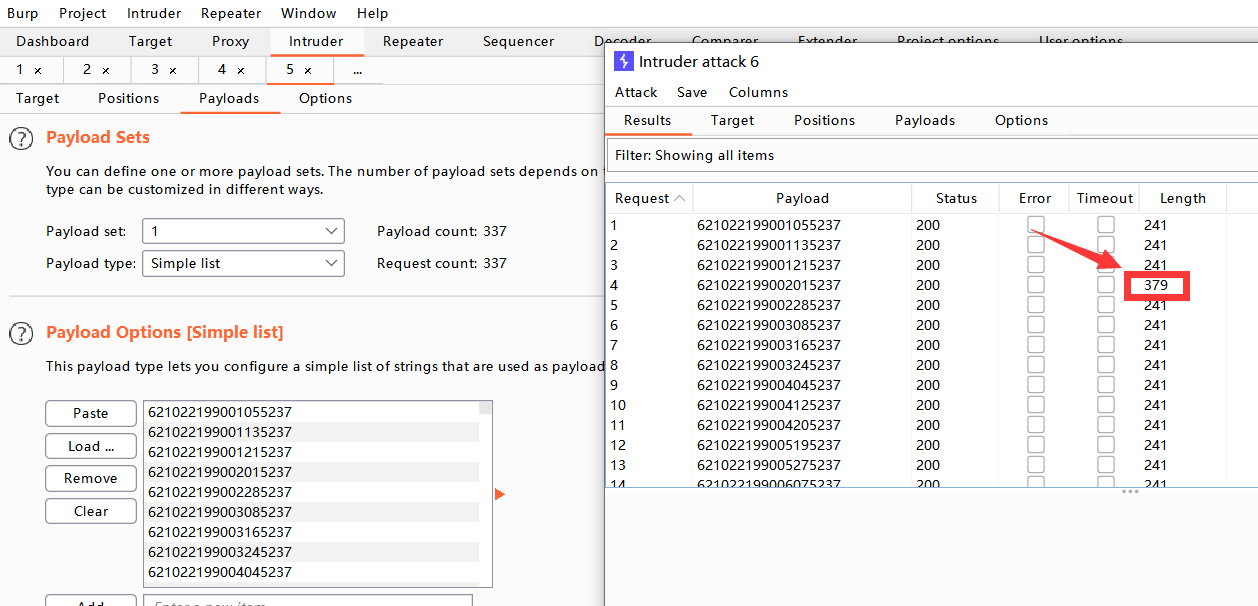Tick Error checkbox for request 3
The width and height of the screenshot is (1258, 606).
coord(1035,265)
